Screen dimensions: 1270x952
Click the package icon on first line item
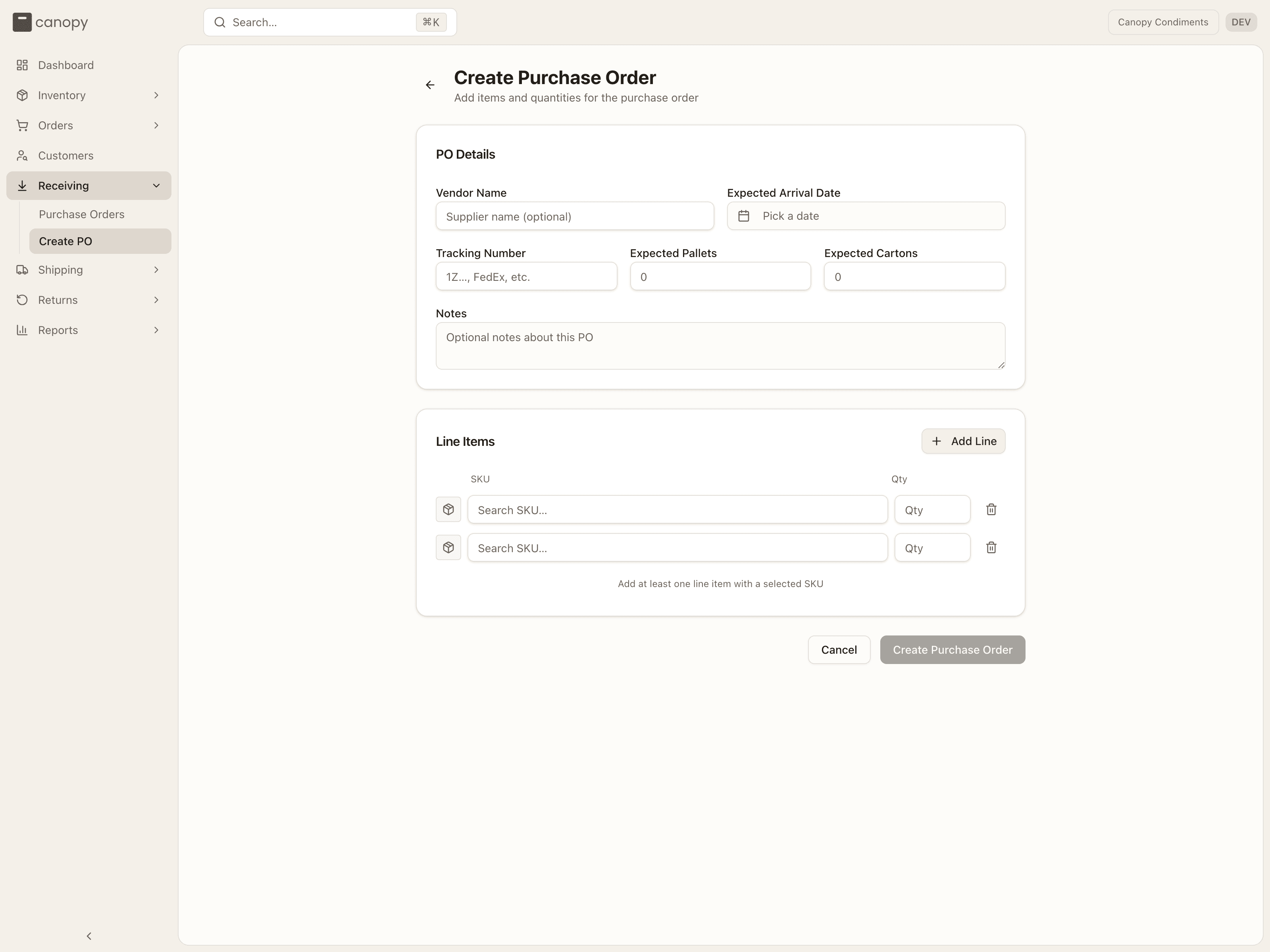[x=448, y=510]
